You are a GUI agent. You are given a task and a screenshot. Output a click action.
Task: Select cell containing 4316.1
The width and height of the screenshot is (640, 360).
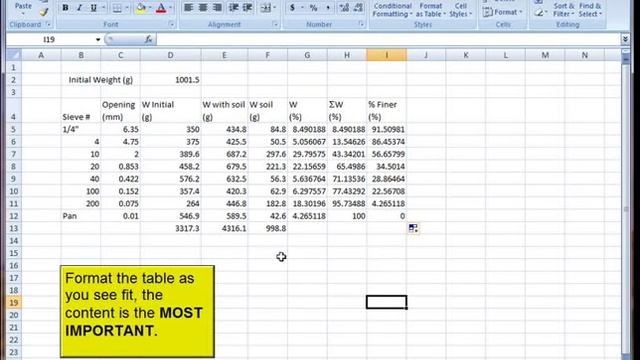224,229
